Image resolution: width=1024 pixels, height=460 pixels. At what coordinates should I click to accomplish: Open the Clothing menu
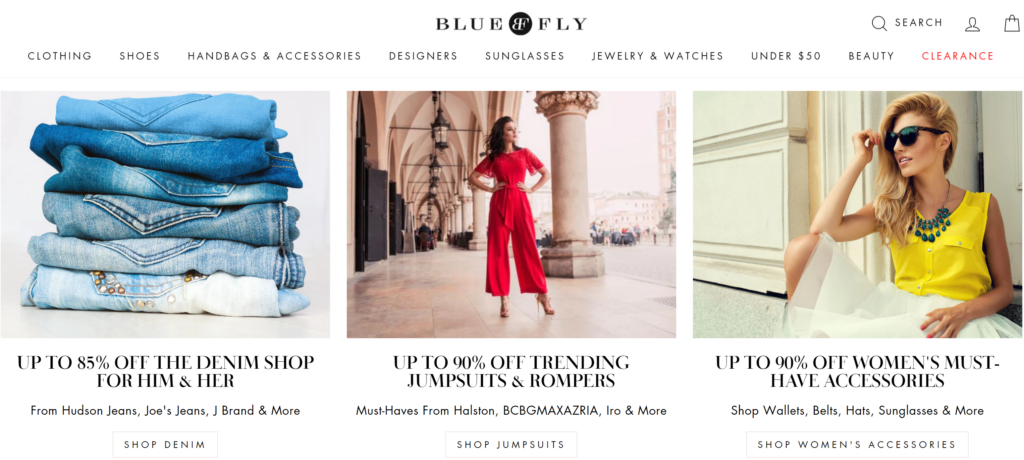60,56
